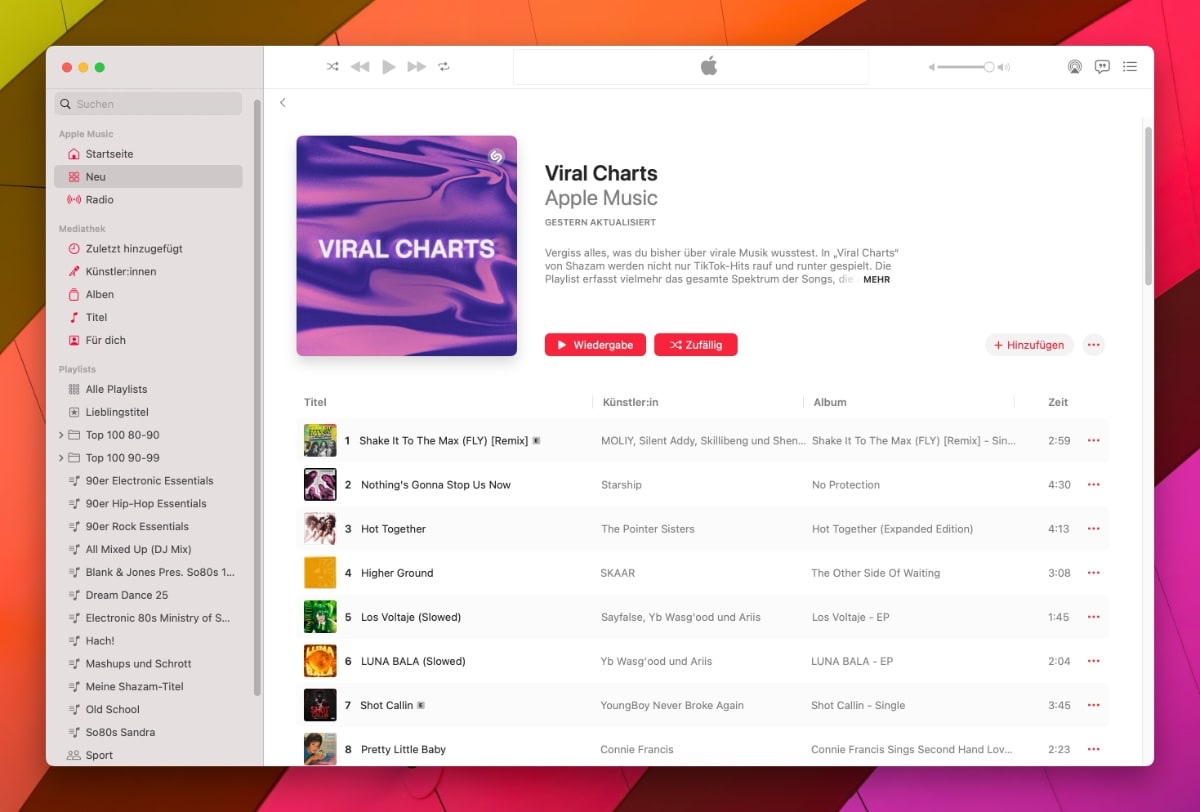Expand the Top 100 90-99 folder

tap(61, 458)
